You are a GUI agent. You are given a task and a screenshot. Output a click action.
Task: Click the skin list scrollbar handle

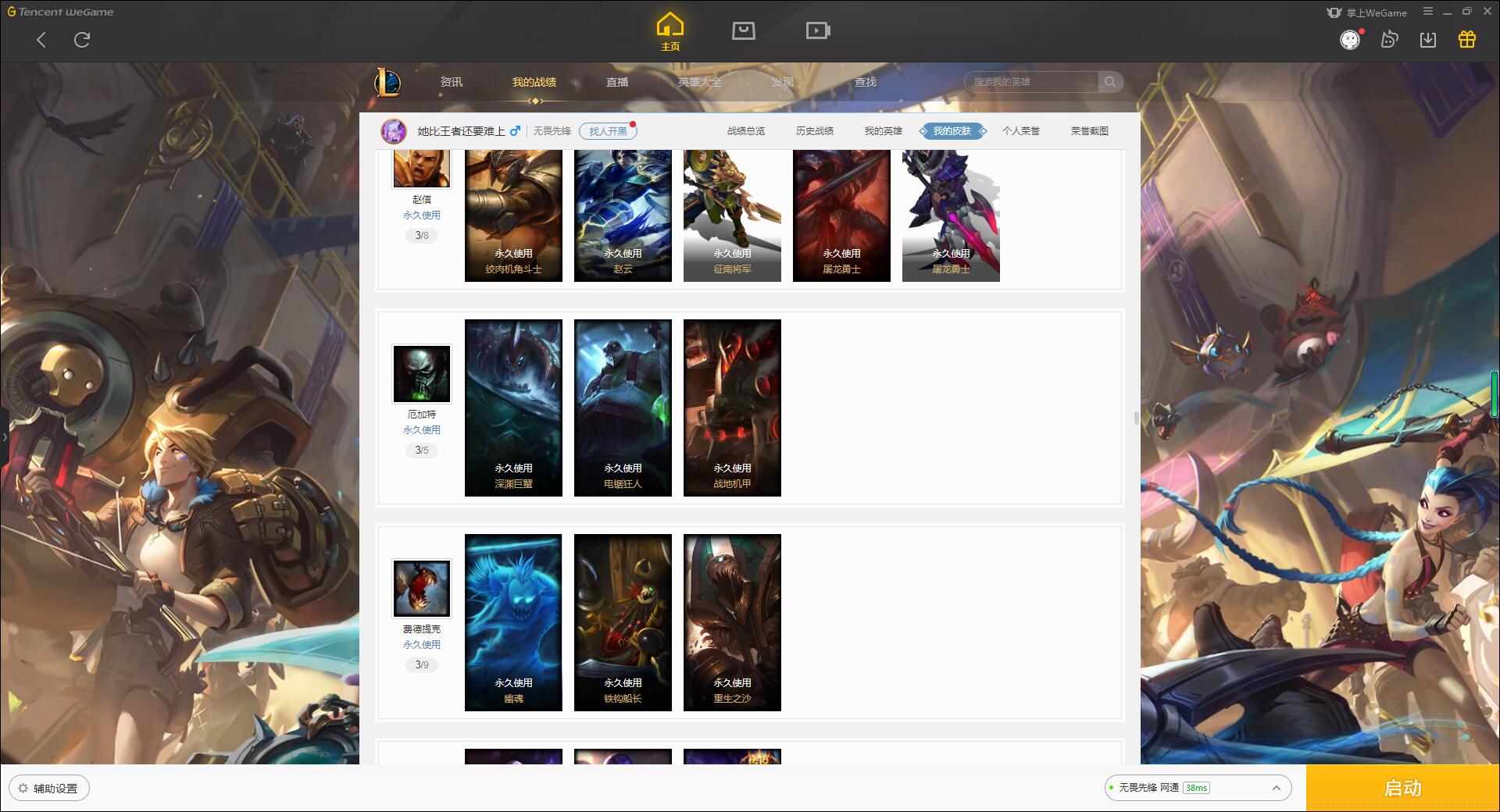pyautogui.click(x=1137, y=418)
